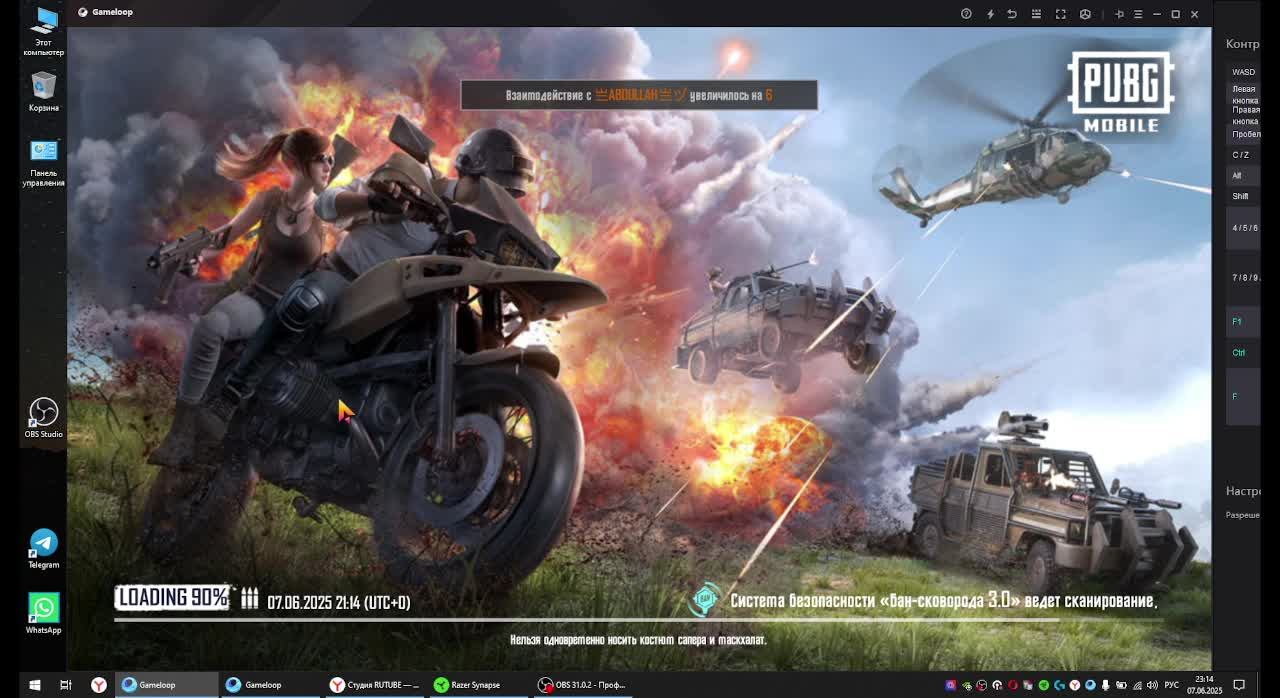This screenshot has height=698, width=1280.
Task: Select the Правая кнопка control entry
Action: 1245,115
